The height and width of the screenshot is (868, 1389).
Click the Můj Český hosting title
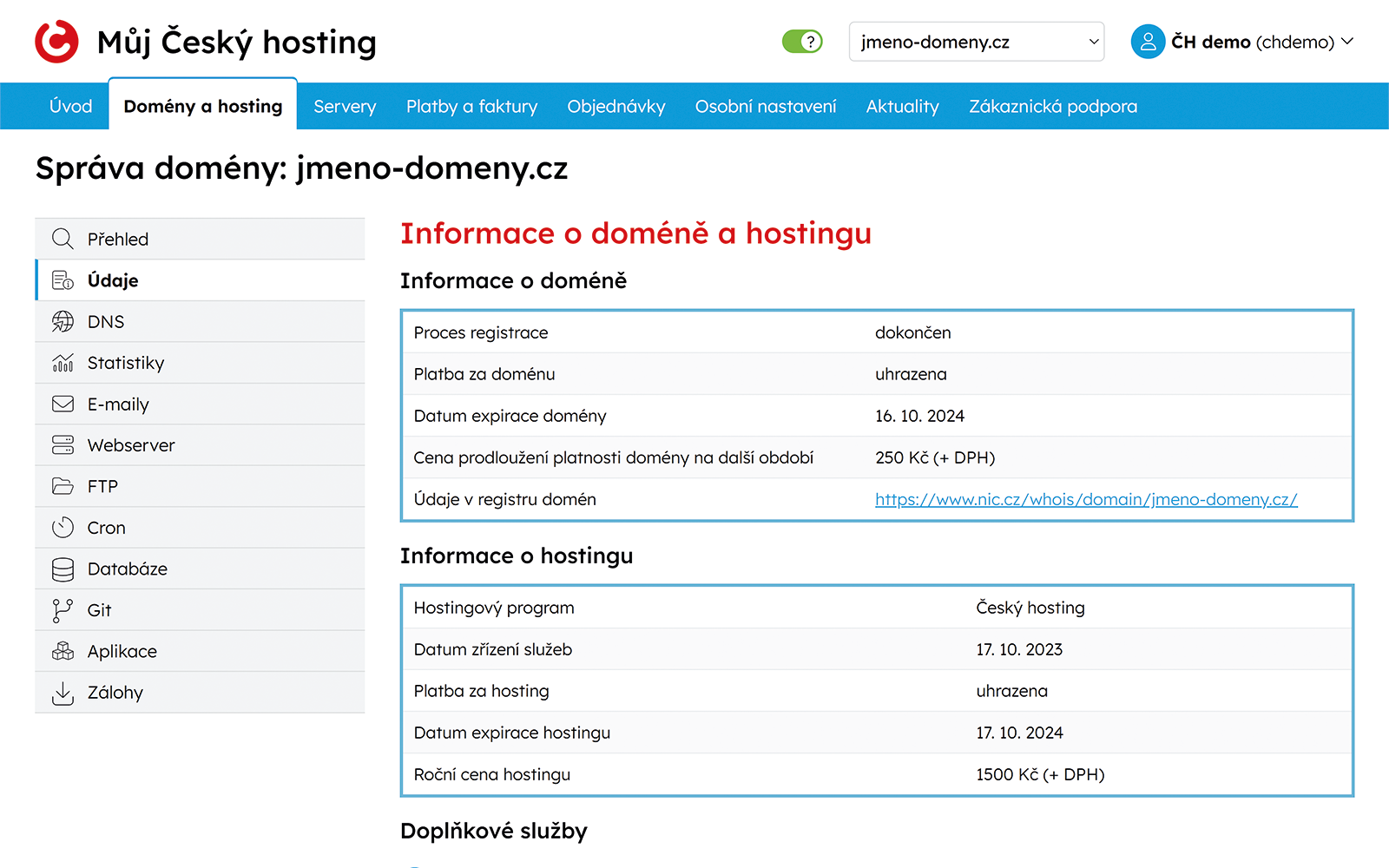pyautogui.click(x=236, y=43)
